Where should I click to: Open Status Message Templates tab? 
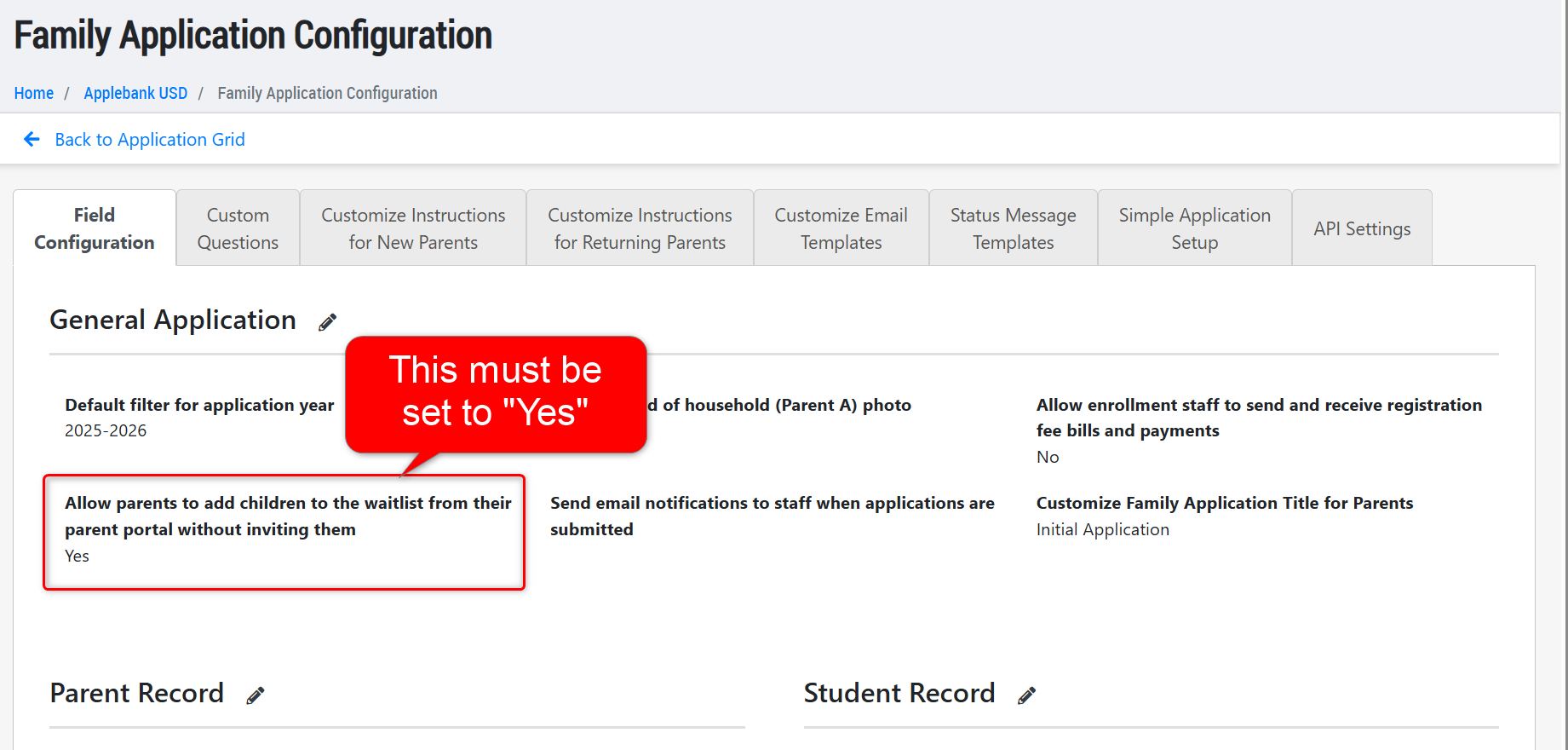pyautogui.click(x=1014, y=228)
